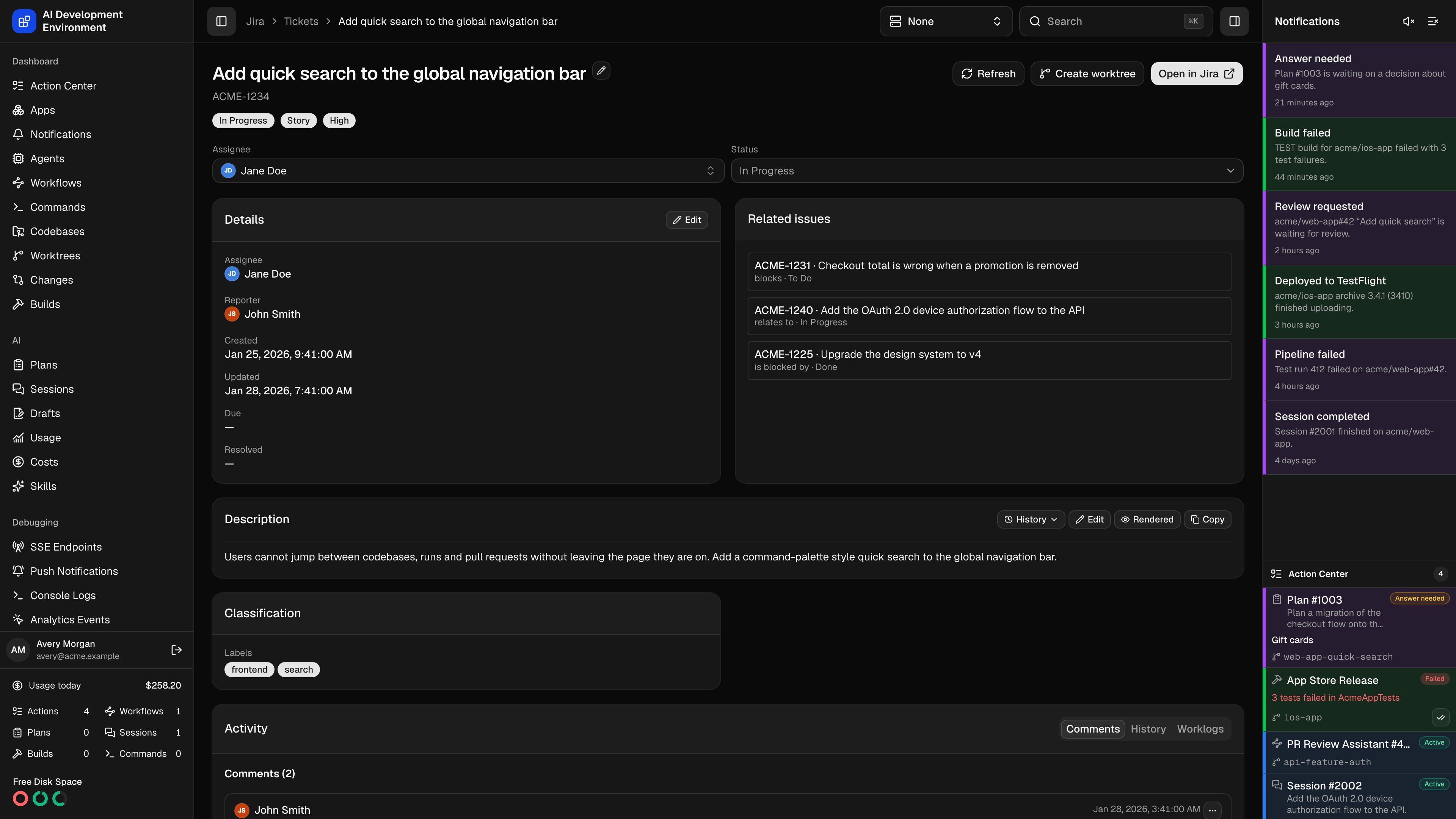Screen dimensions: 1456x819
Task: Open Action Center in sidebar
Action: pos(97,86)
